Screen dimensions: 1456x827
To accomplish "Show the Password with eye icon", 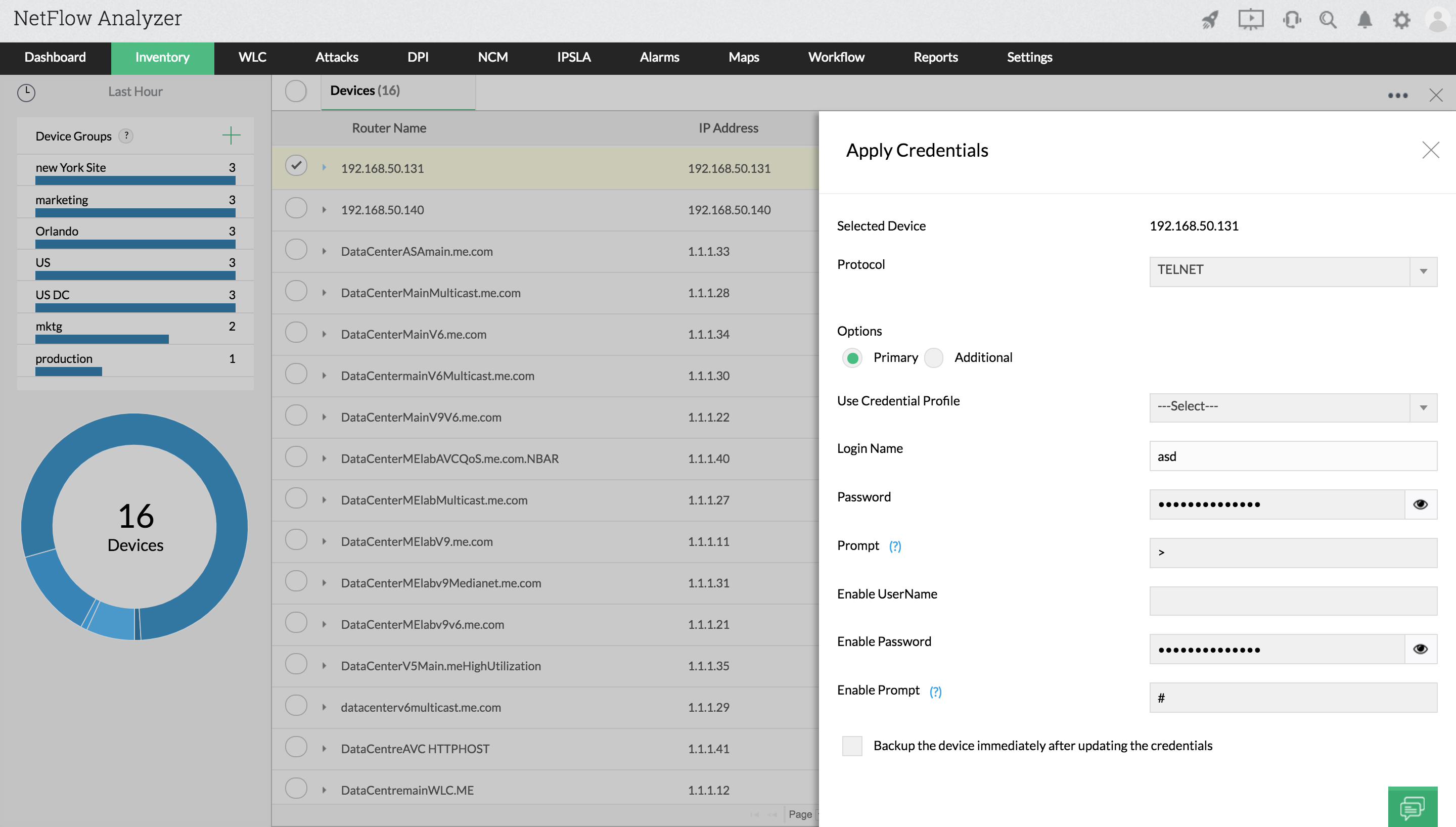I will pos(1420,504).
